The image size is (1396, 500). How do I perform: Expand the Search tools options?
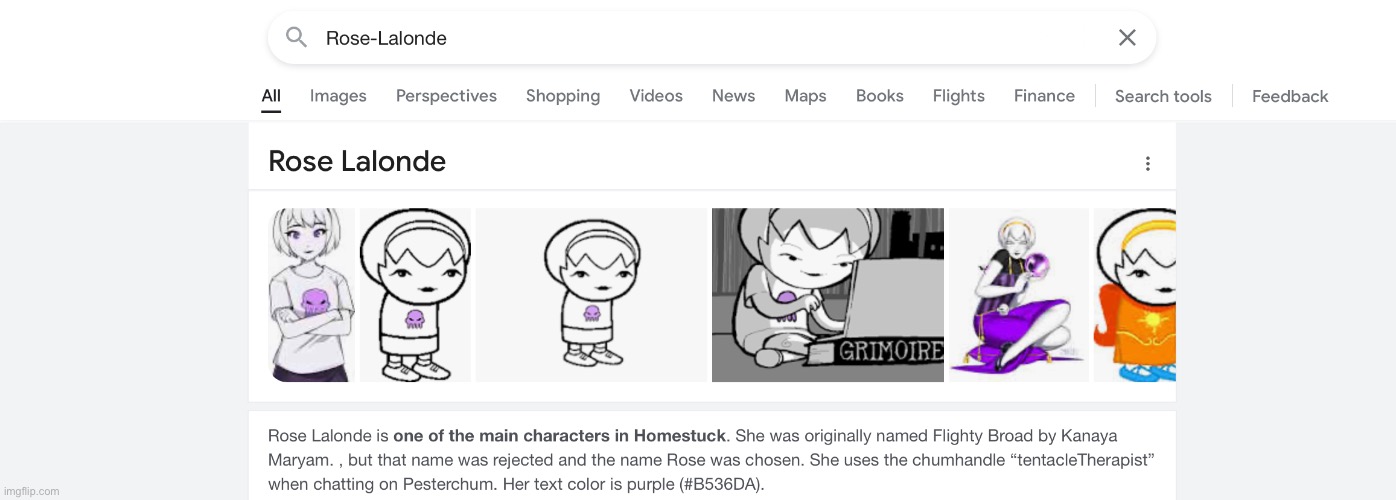(x=1163, y=97)
